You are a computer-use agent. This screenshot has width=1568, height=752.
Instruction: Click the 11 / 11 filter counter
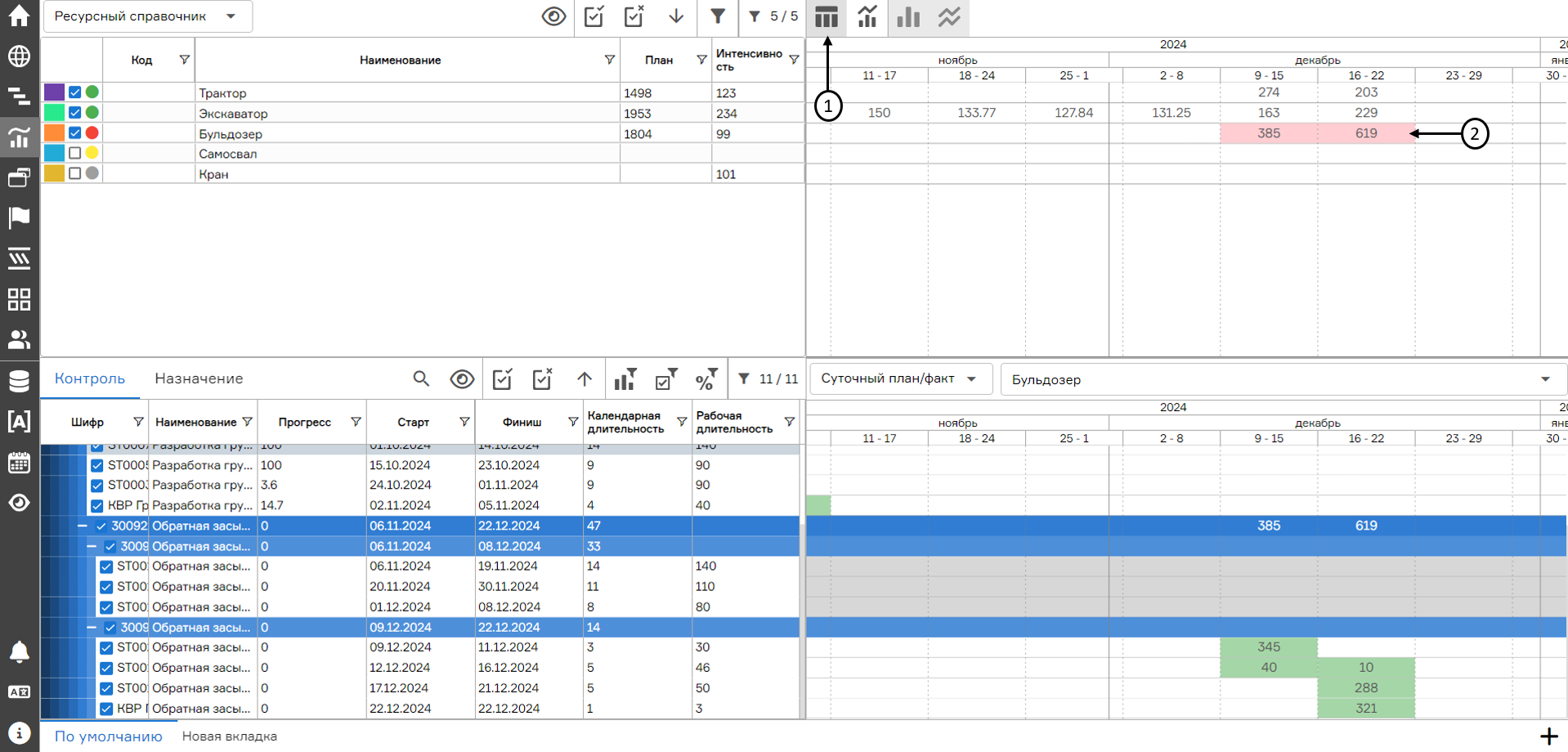click(x=768, y=379)
